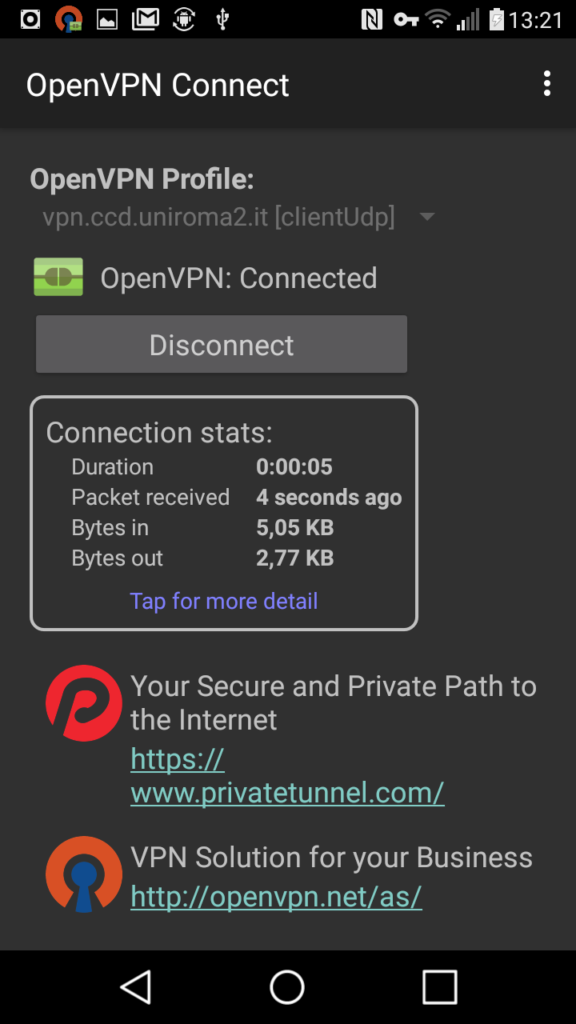The height and width of the screenshot is (1024, 576).
Task: Open the openvpn.net/as link
Action: pos(276,897)
